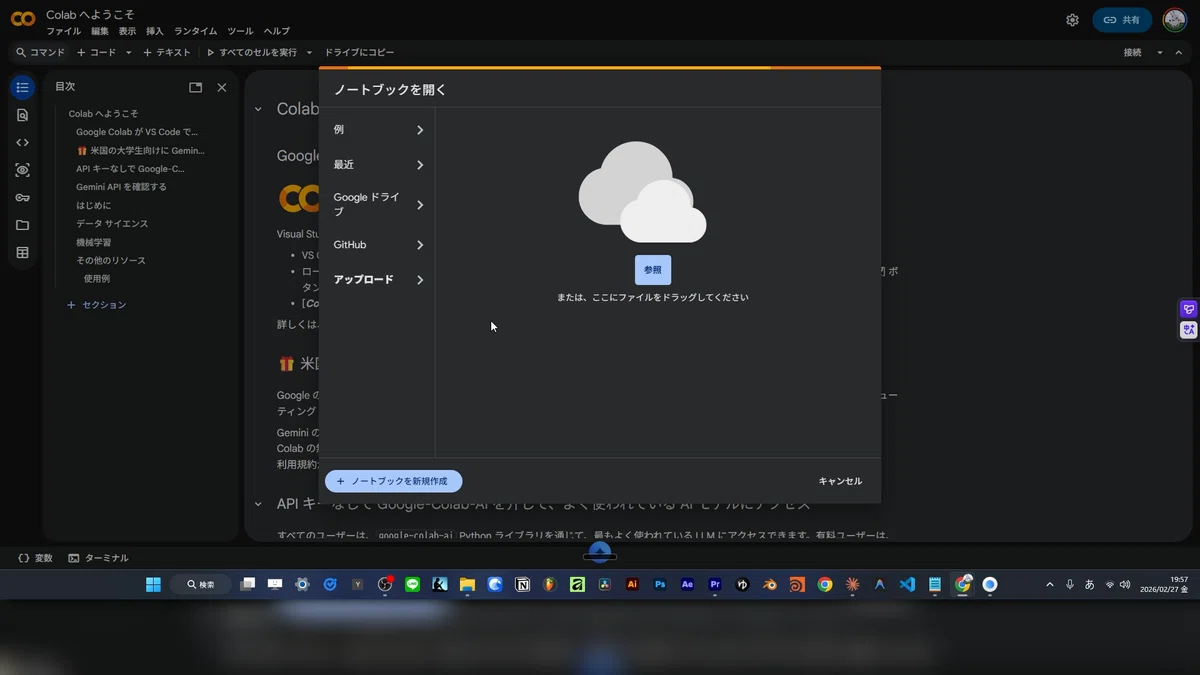
Task: Click the taskbar search box
Action: tap(199, 585)
